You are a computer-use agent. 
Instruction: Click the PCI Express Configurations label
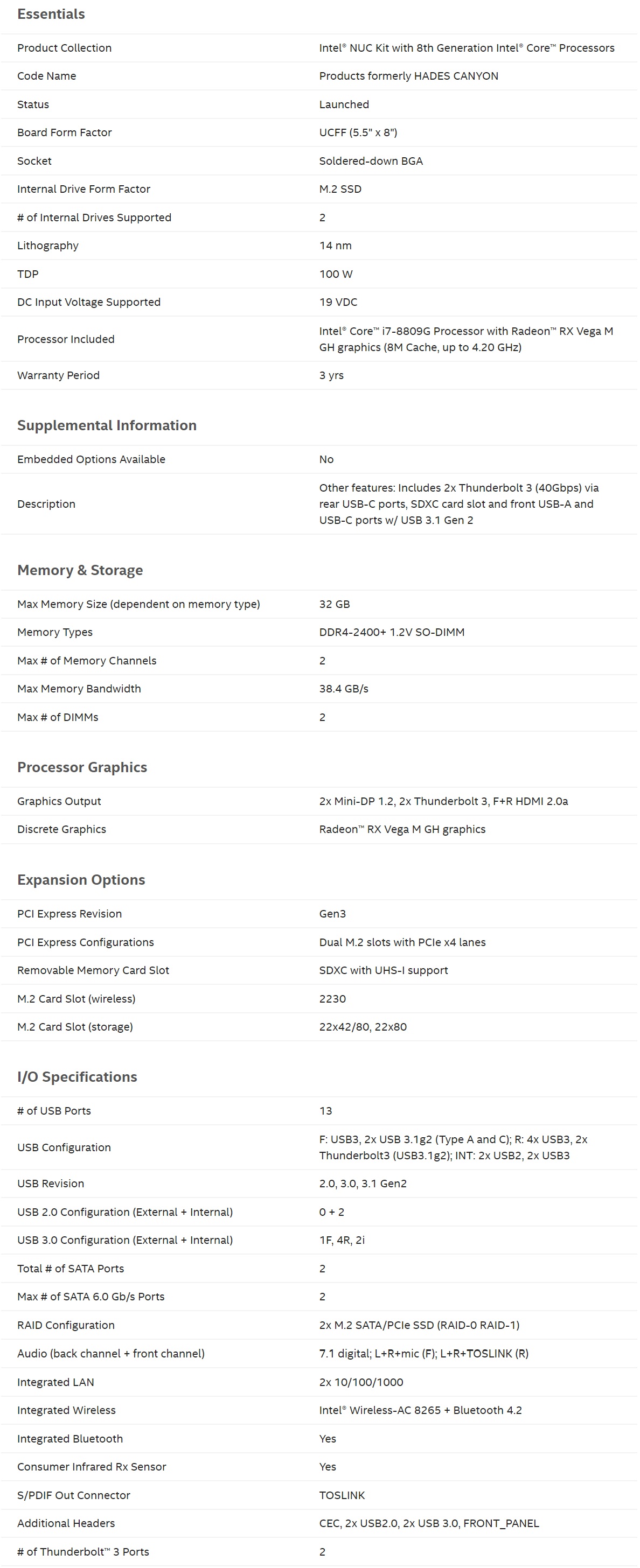(x=85, y=942)
